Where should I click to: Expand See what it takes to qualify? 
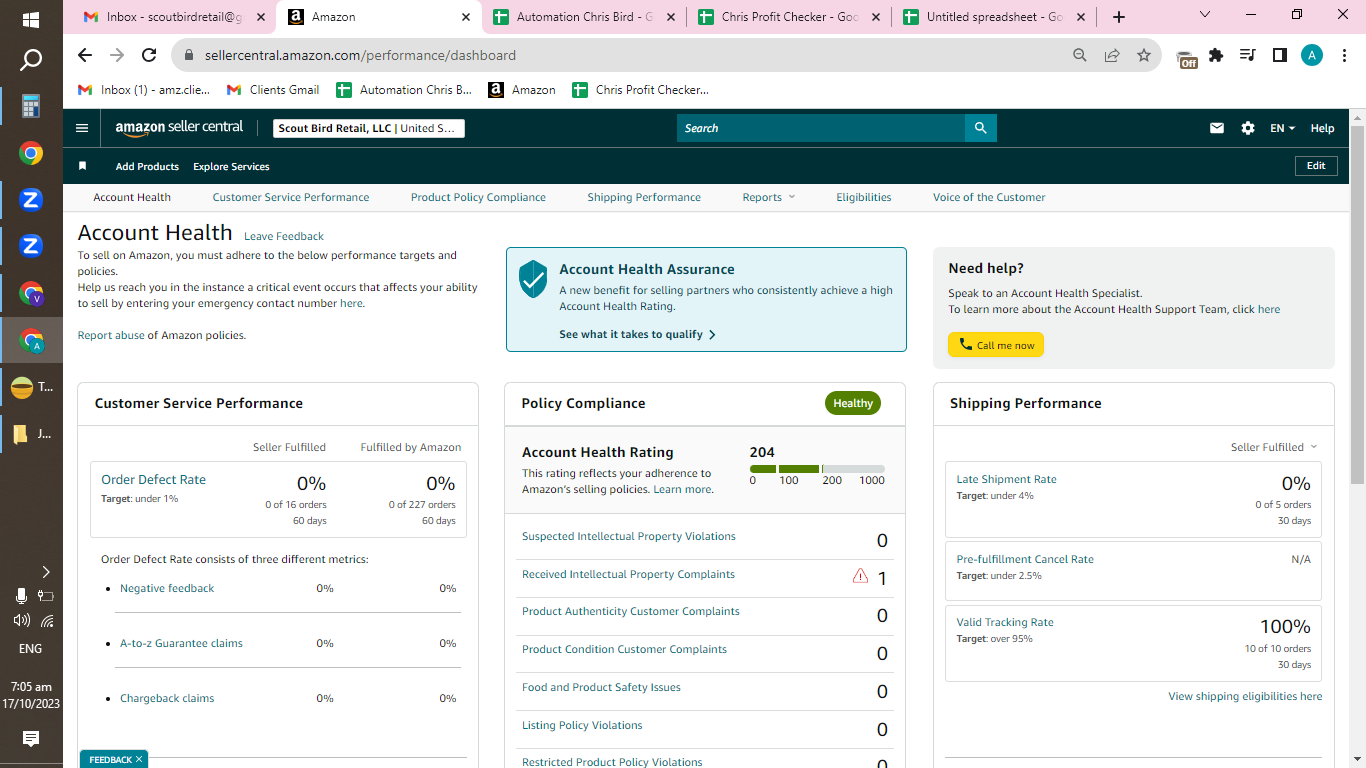point(637,334)
